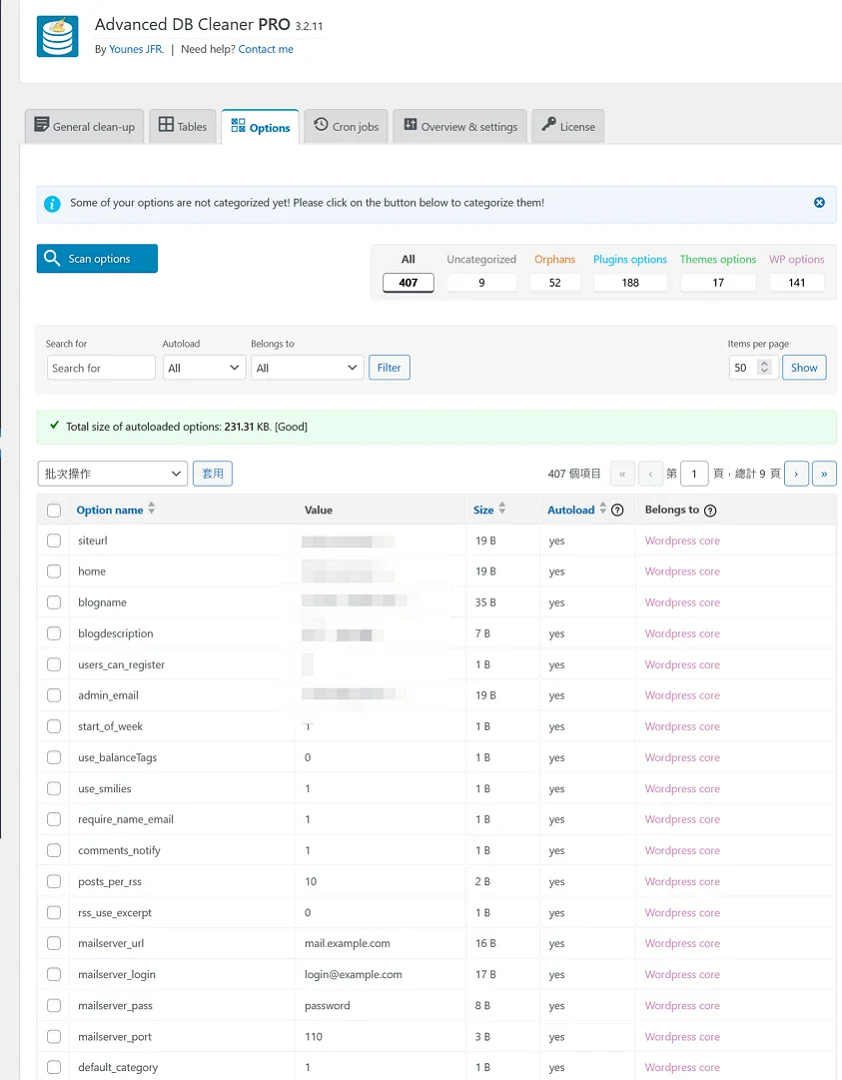Open the Autoload filter dropdown

[x=204, y=367]
